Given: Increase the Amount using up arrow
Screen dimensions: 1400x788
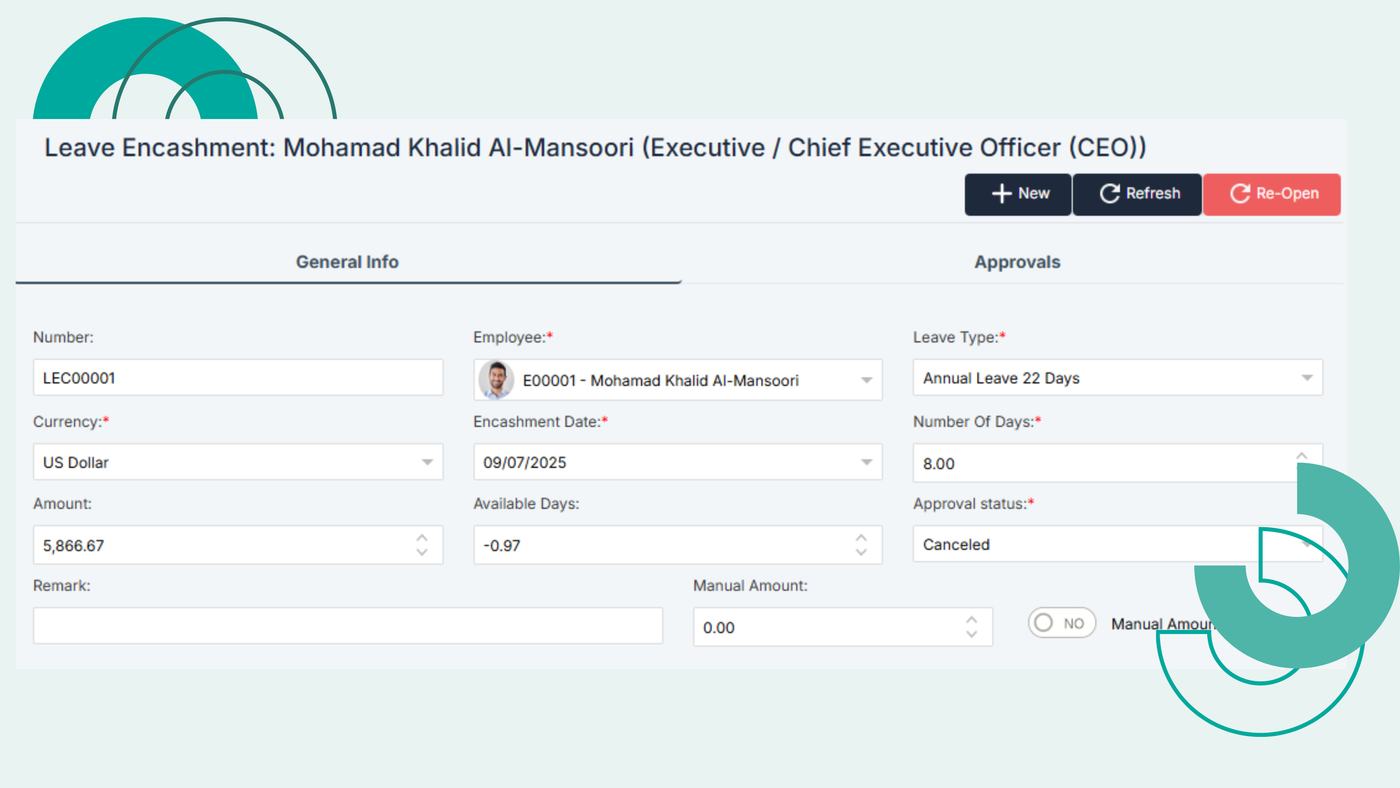Looking at the screenshot, I should [422, 538].
